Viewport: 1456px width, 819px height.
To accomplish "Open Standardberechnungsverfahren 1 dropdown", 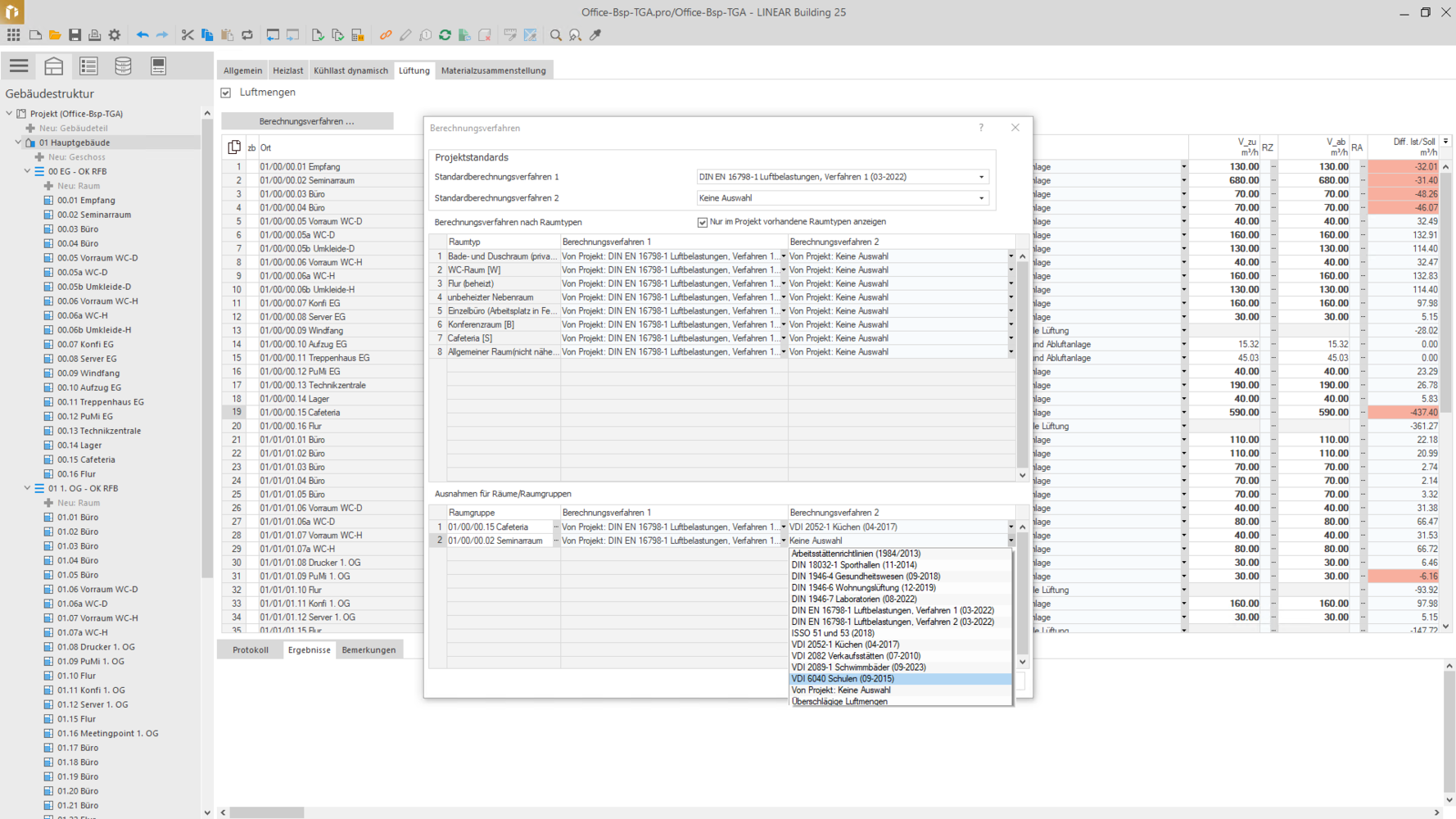I will coord(982,177).
